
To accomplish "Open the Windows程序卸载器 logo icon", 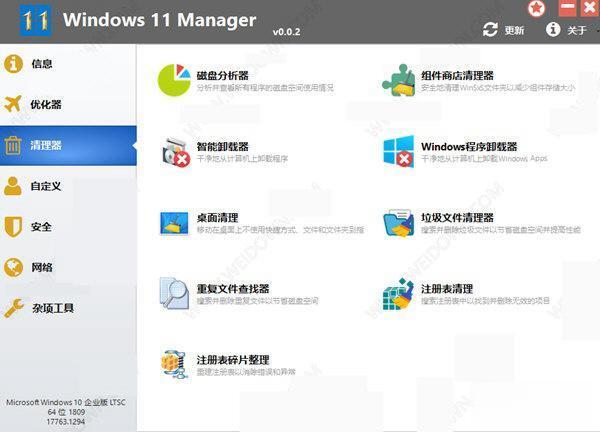I will (398, 152).
